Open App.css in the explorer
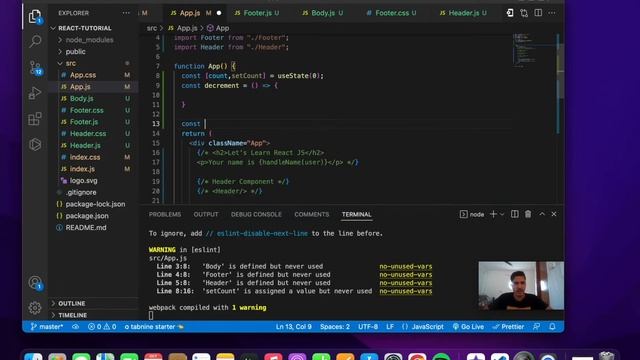Screen dimensions: 640x360 click(83, 75)
